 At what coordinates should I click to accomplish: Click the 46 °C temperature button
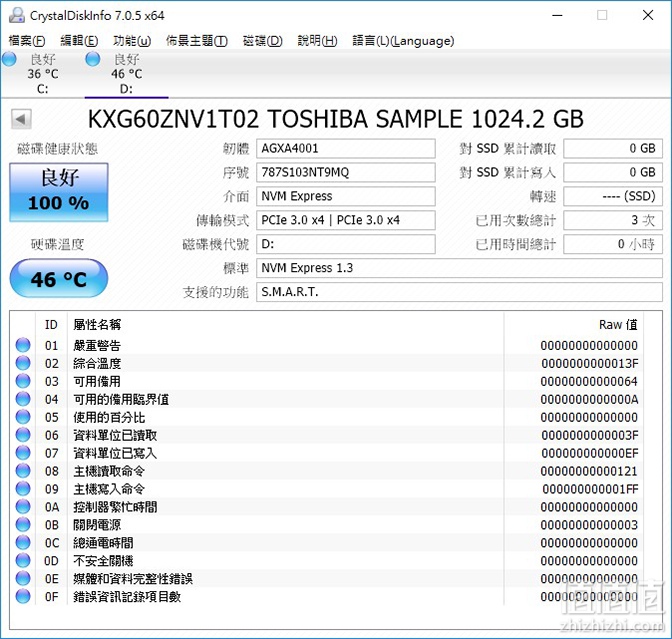pyautogui.click(x=59, y=279)
